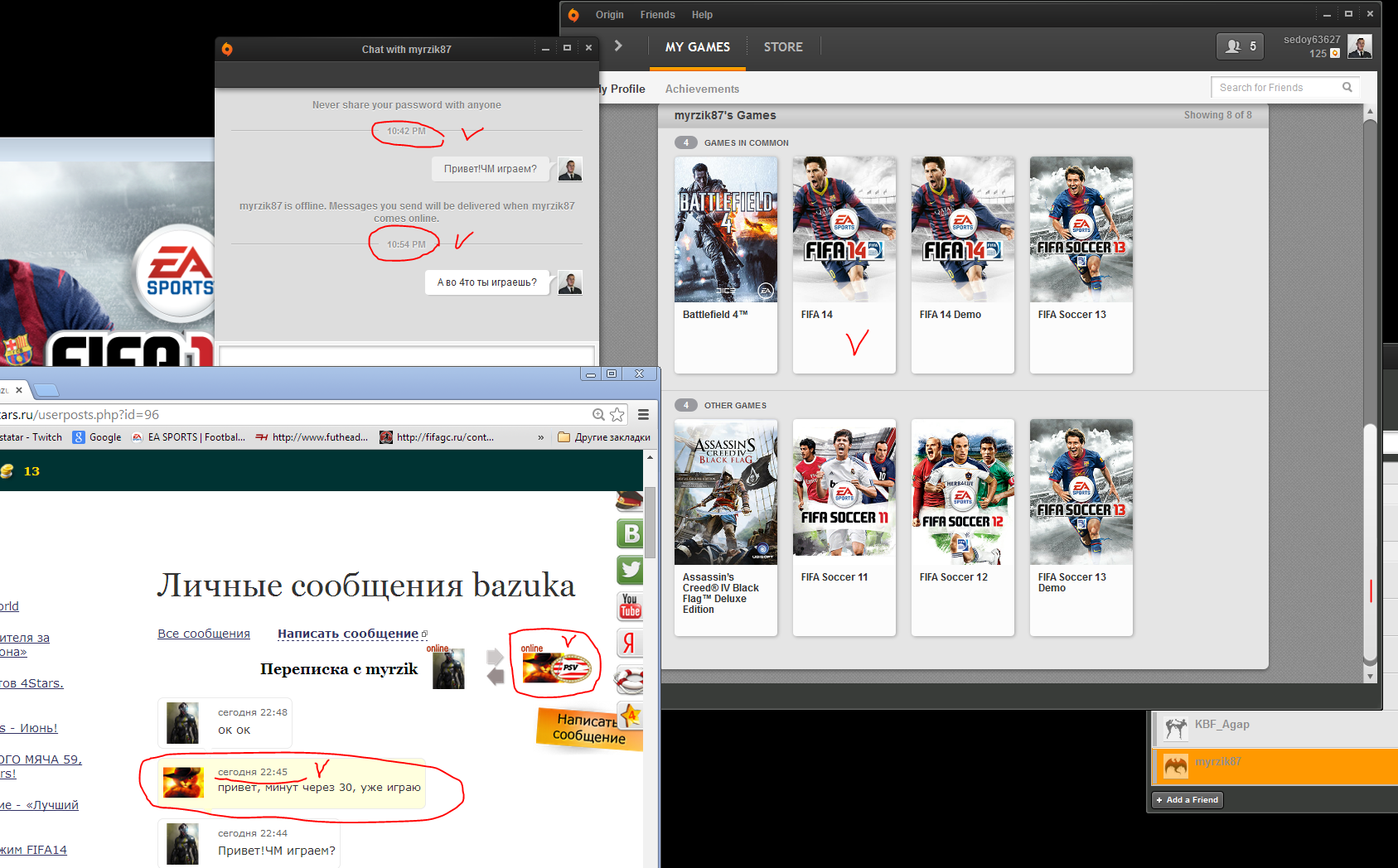The width and height of the screenshot is (1398, 868).
Task: Switch to the MY GAMES tab
Action: point(698,47)
